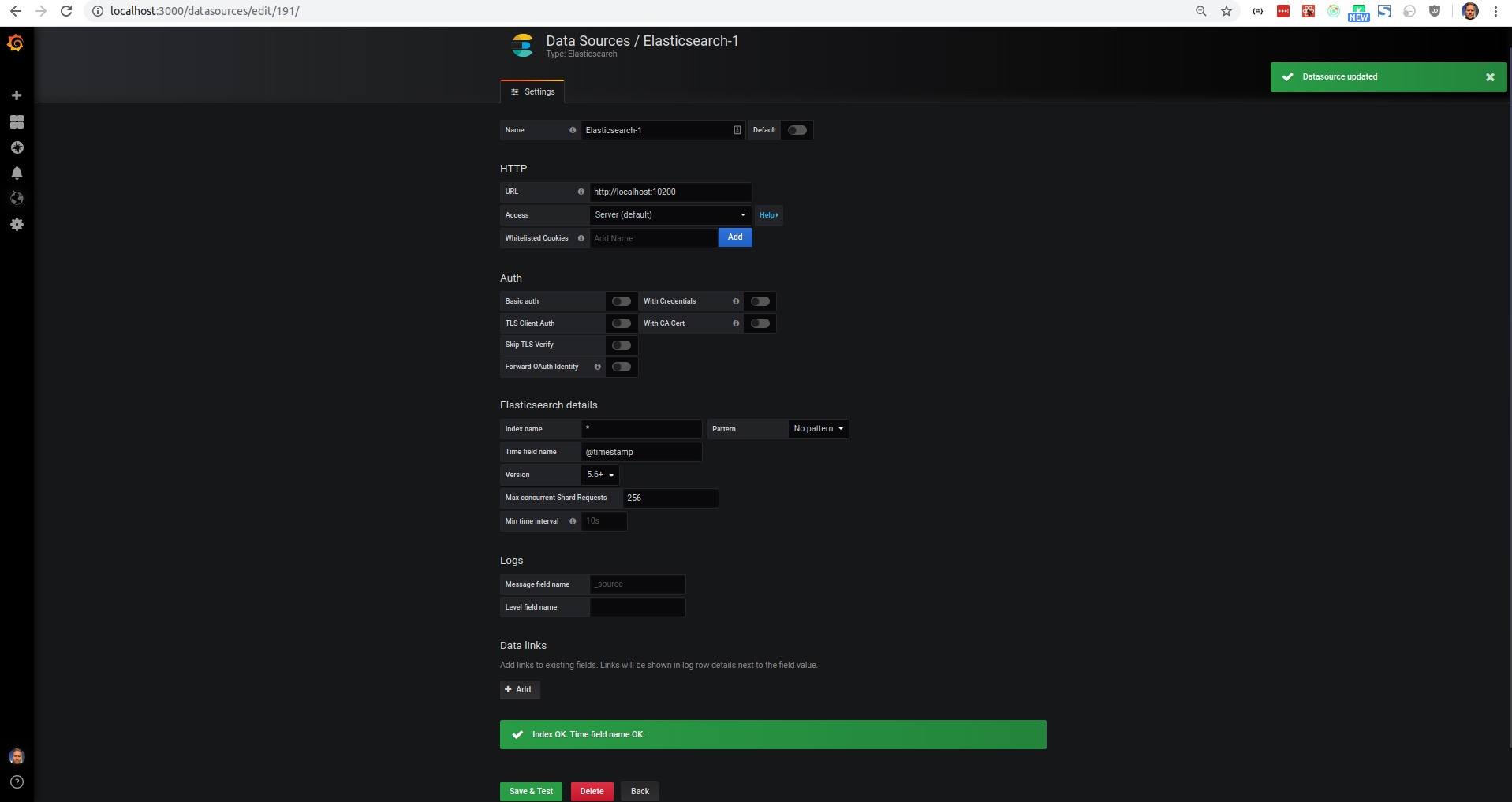Click the uBlock Origin extension shield icon

pos(1435,11)
